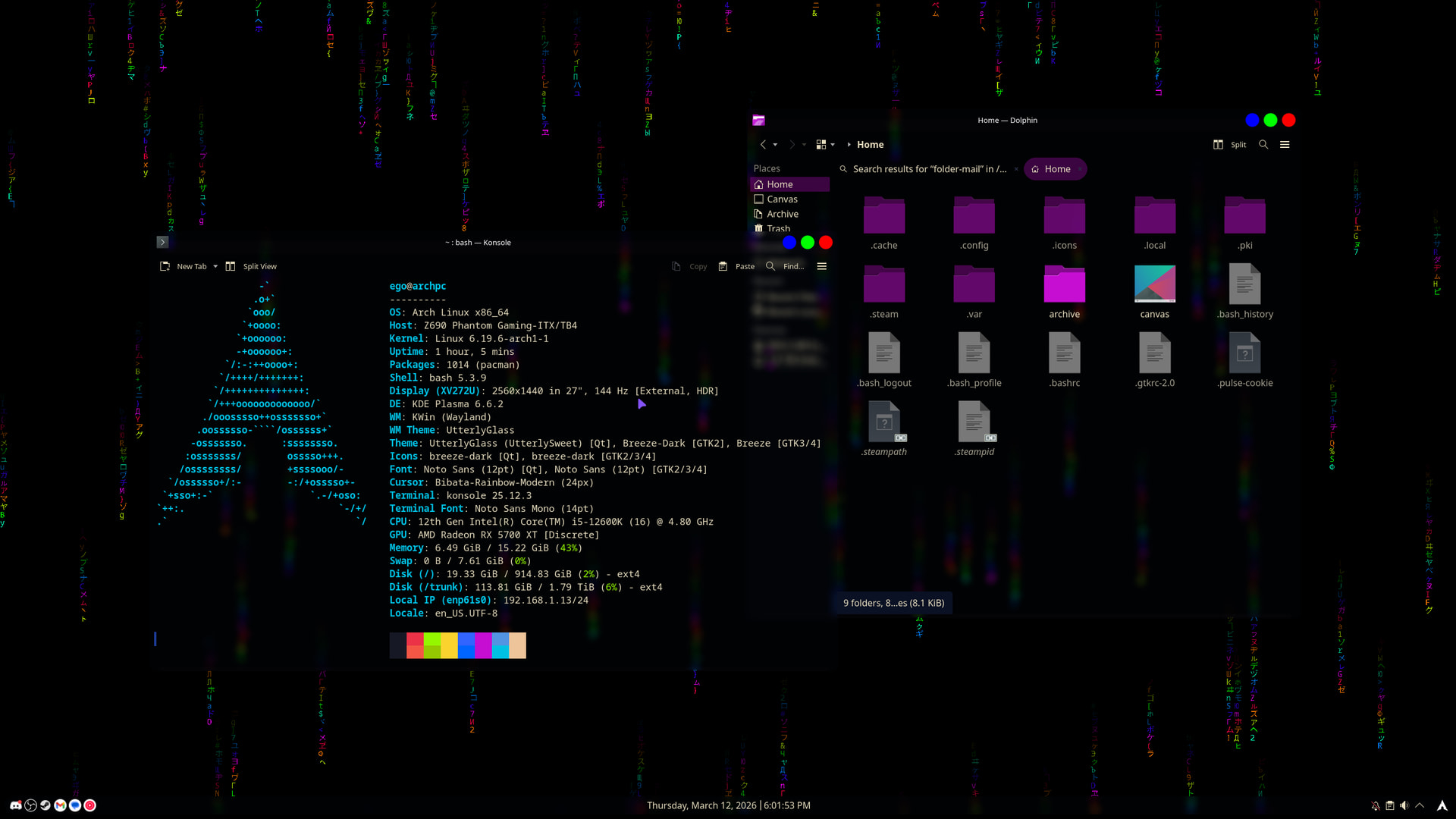Open Discord from the taskbar
The width and height of the screenshot is (1456, 819).
[16, 805]
